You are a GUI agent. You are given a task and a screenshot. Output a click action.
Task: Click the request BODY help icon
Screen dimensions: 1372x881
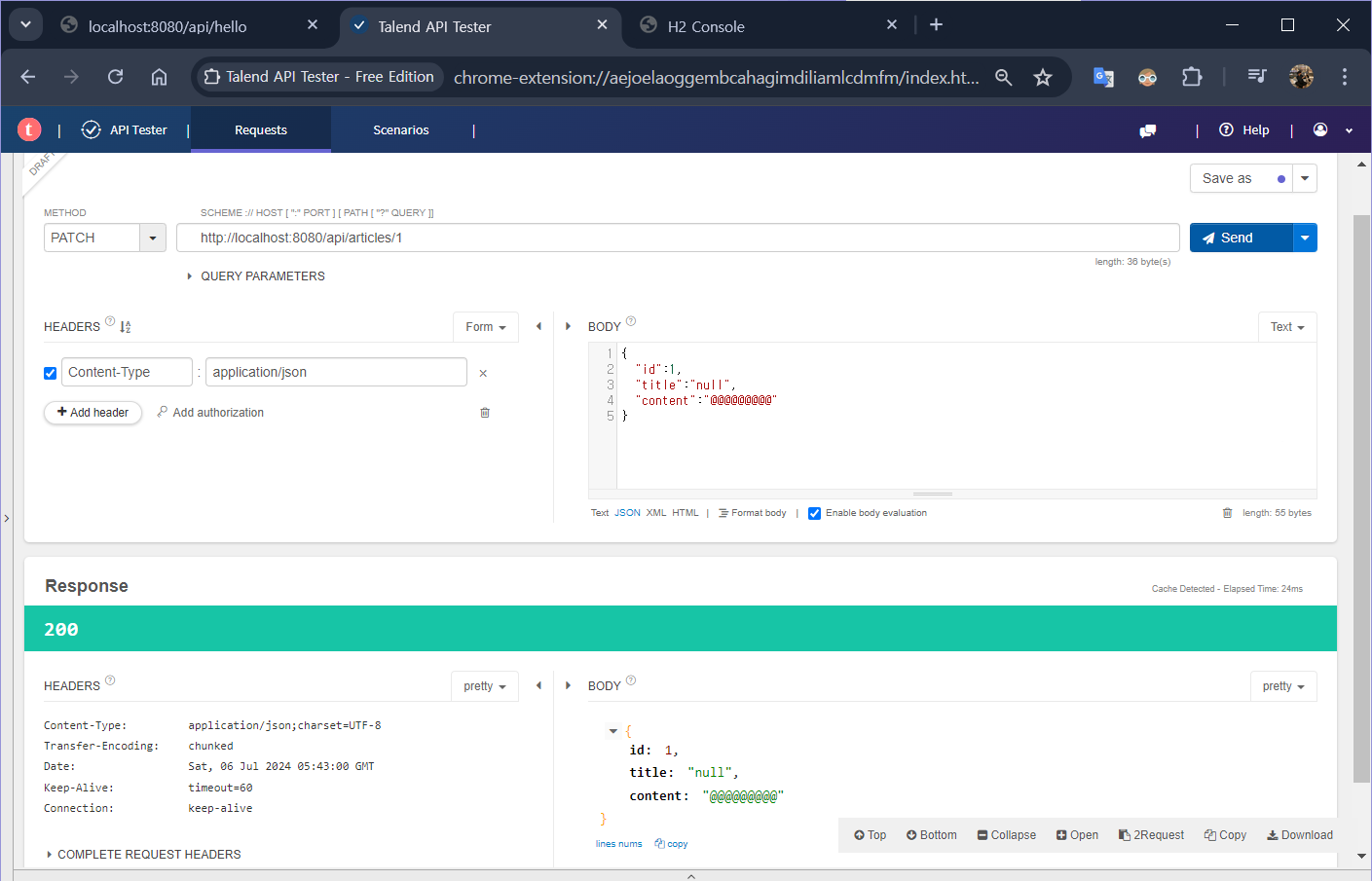click(x=631, y=321)
